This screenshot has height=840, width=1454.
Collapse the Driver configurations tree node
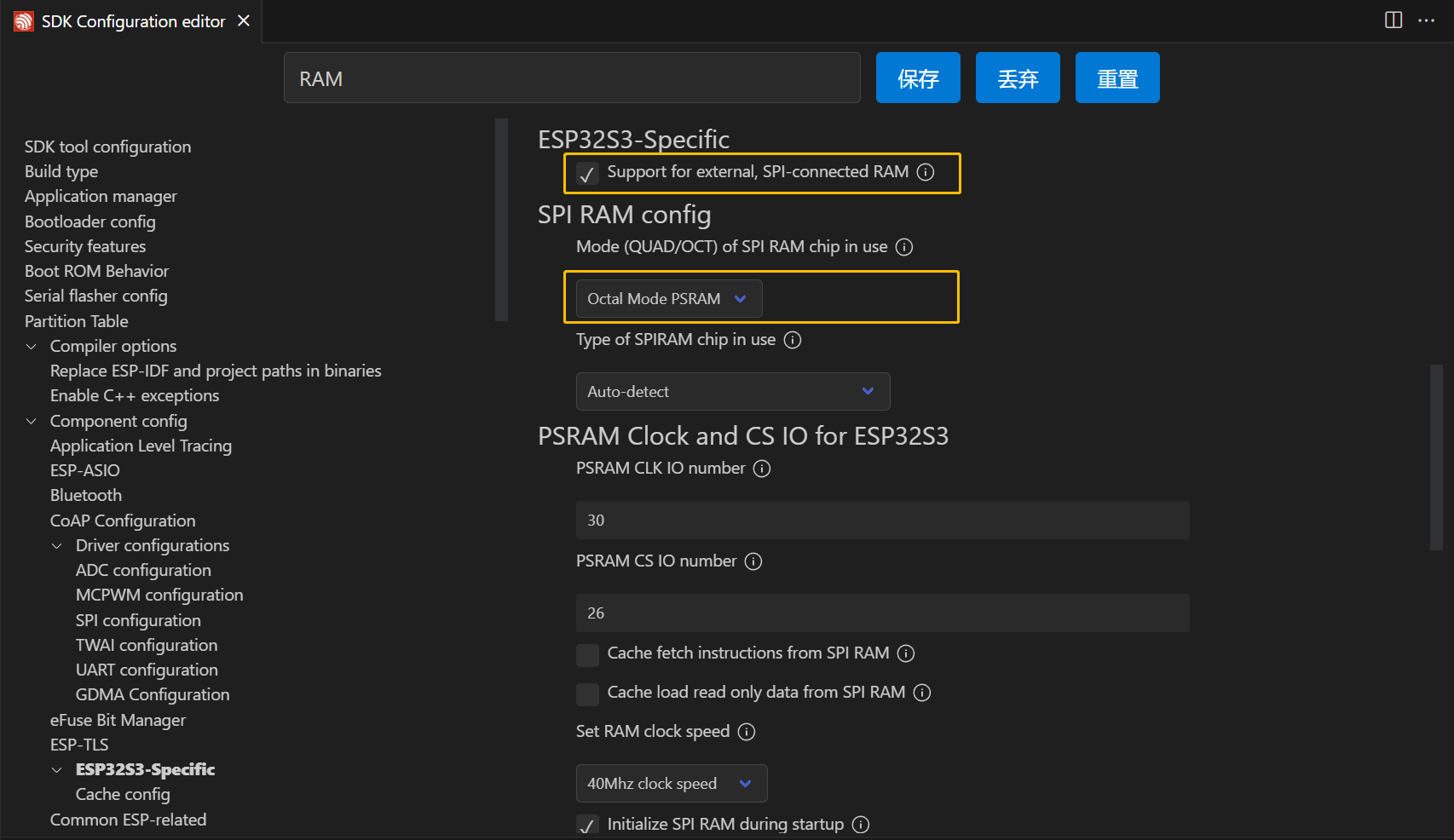57,546
